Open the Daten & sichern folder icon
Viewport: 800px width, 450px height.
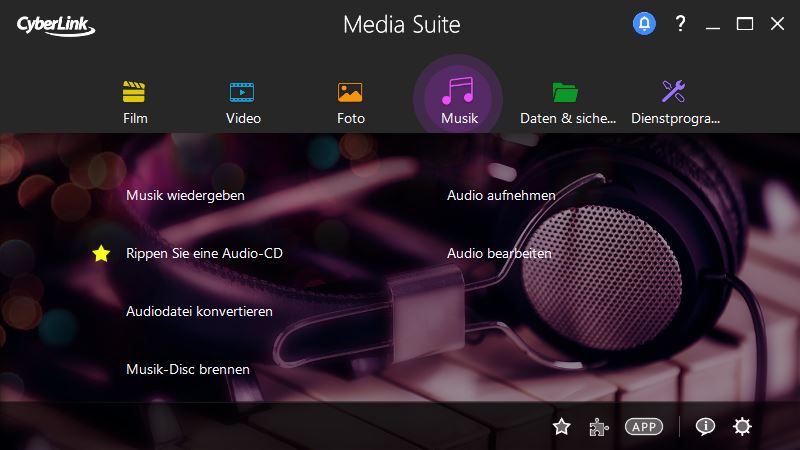pos(566,93)
